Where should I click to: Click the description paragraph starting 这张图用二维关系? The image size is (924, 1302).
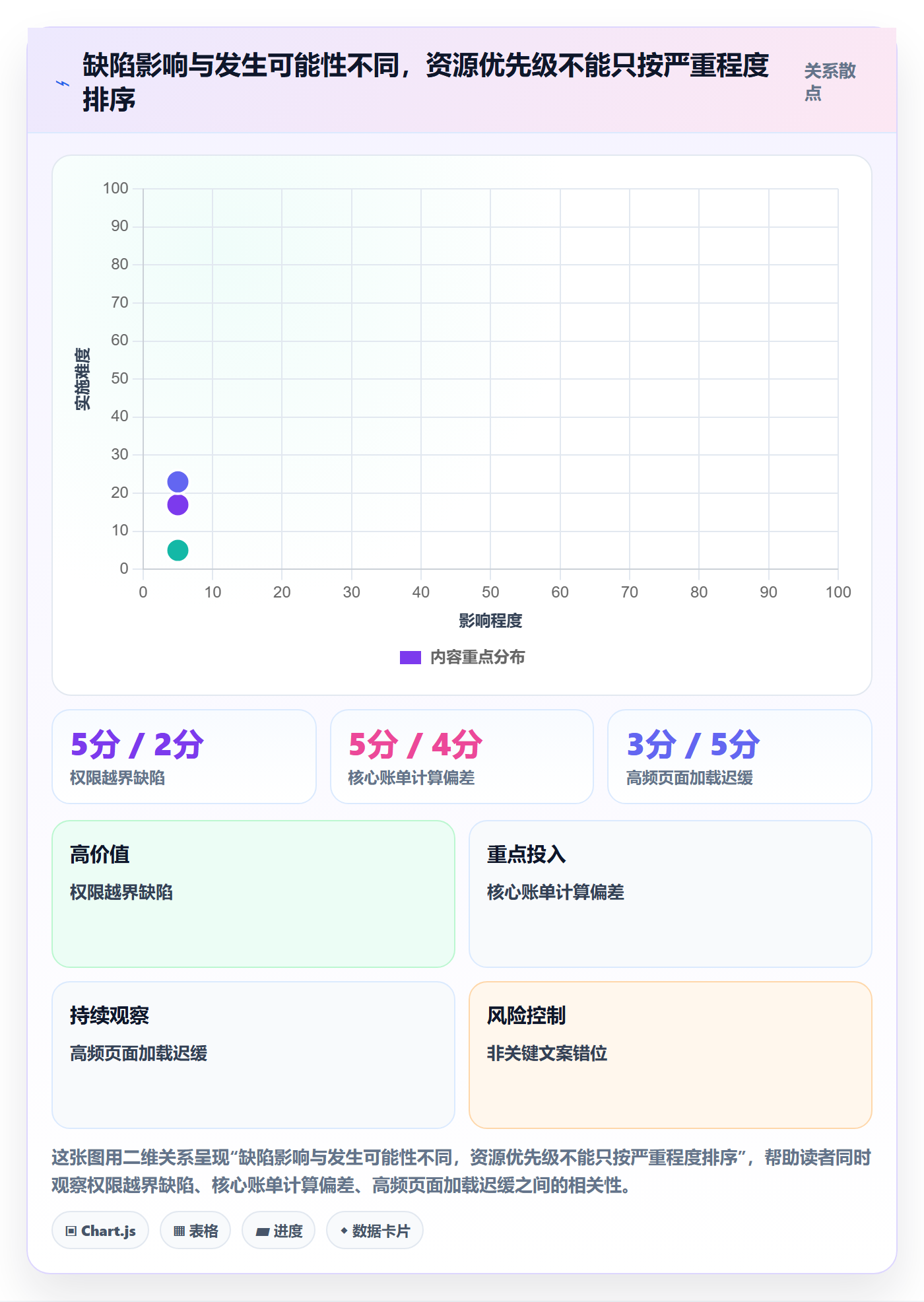point(461,1171)
